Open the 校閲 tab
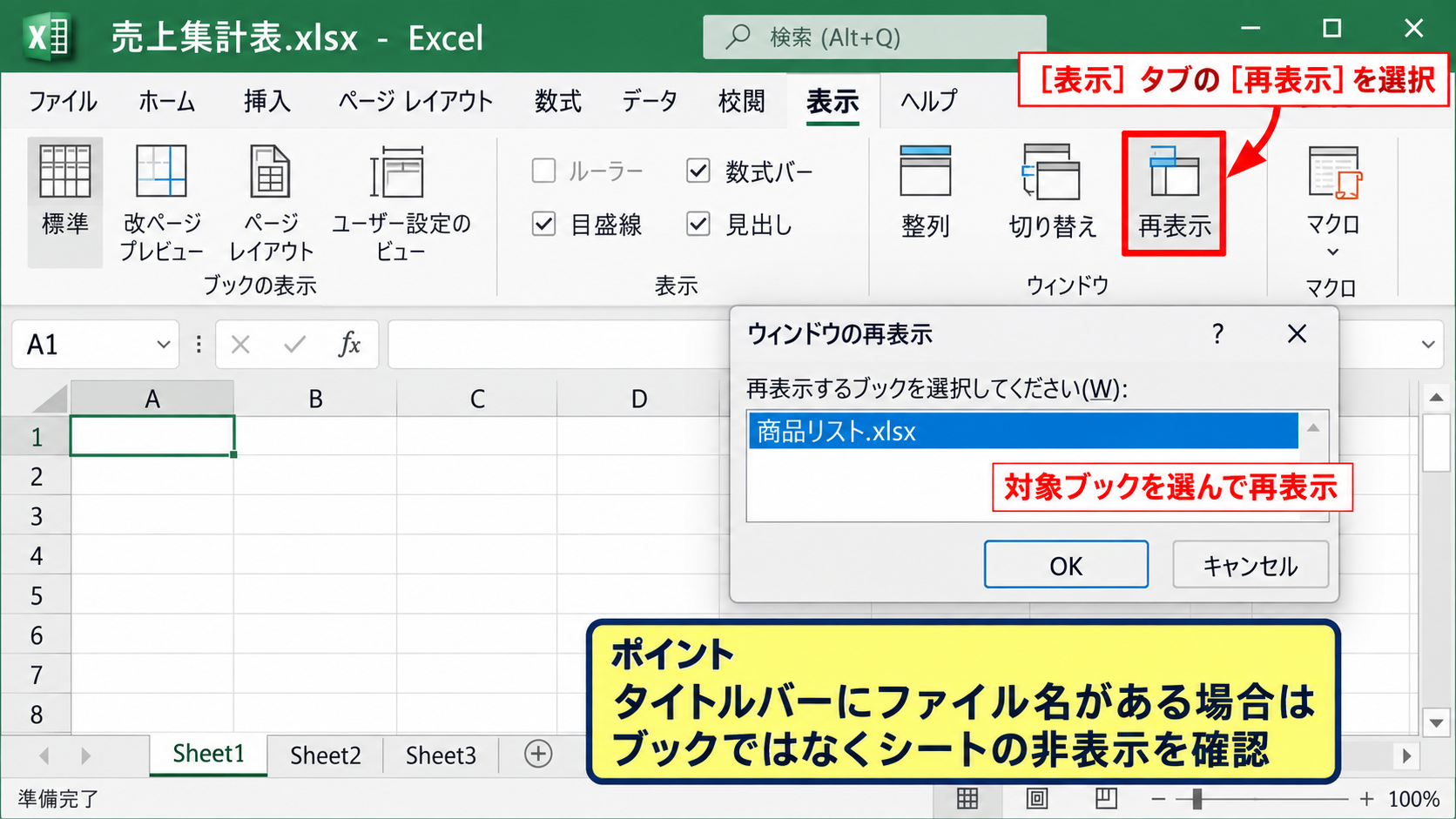The height and width of the screenshot is (819, 1456). (x=741, y=101)
